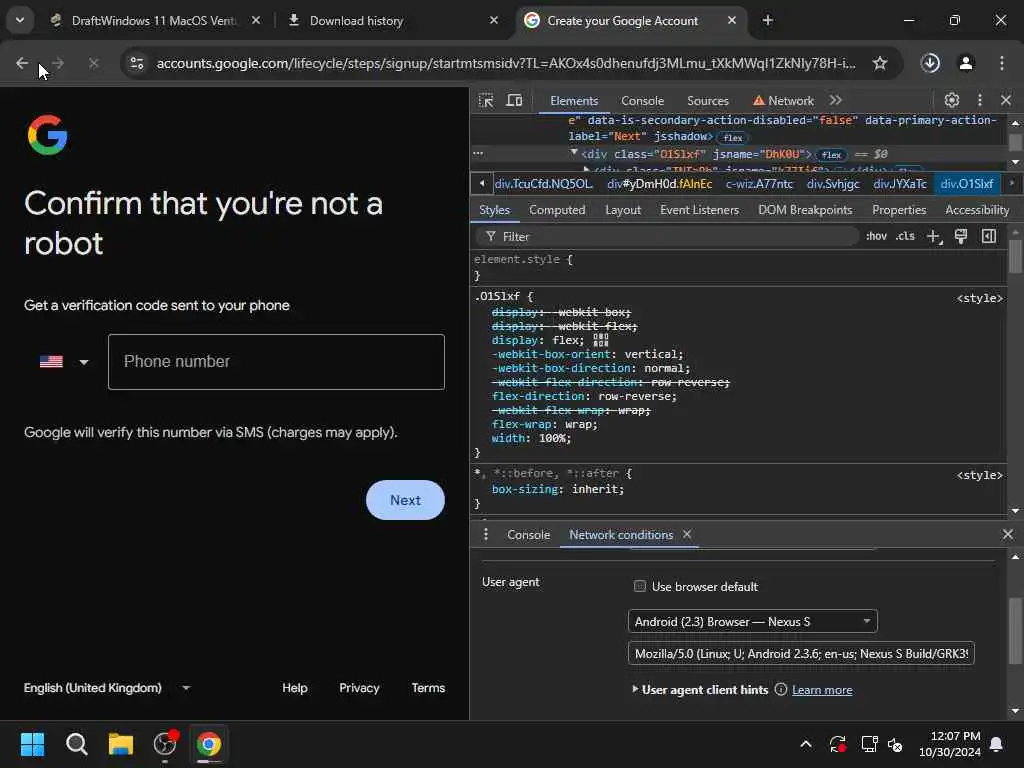Click the flex badge on O1Slxf div
This screenshot has width=1024, height=768.
(831, 155)
